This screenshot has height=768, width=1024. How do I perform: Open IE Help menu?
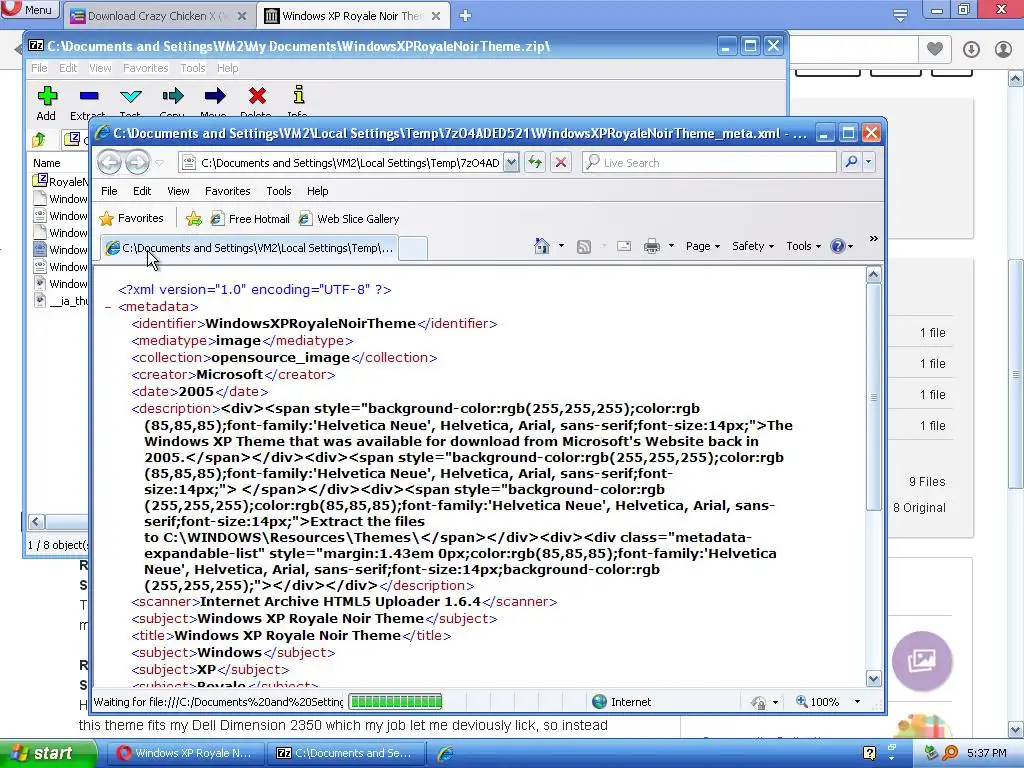(x=317, y=191)
